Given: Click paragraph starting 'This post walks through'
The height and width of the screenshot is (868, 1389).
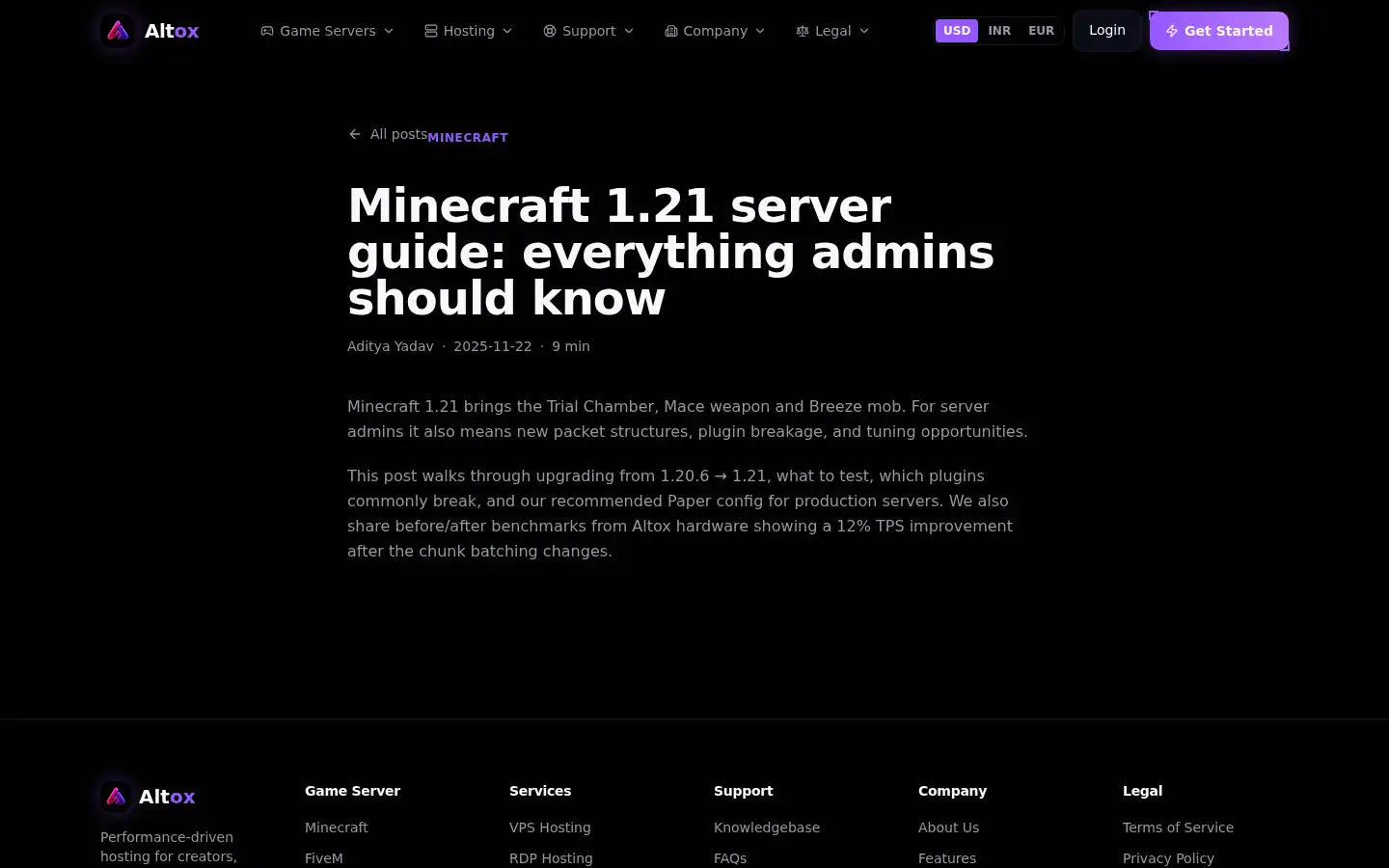Looking at the screenshot, I should (x=680, y=513).
